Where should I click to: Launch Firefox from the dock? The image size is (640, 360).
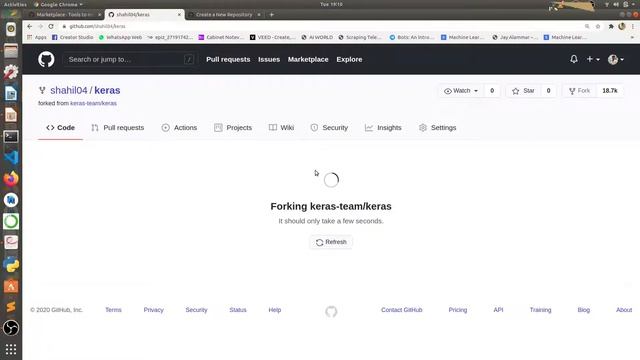[11, 179]
